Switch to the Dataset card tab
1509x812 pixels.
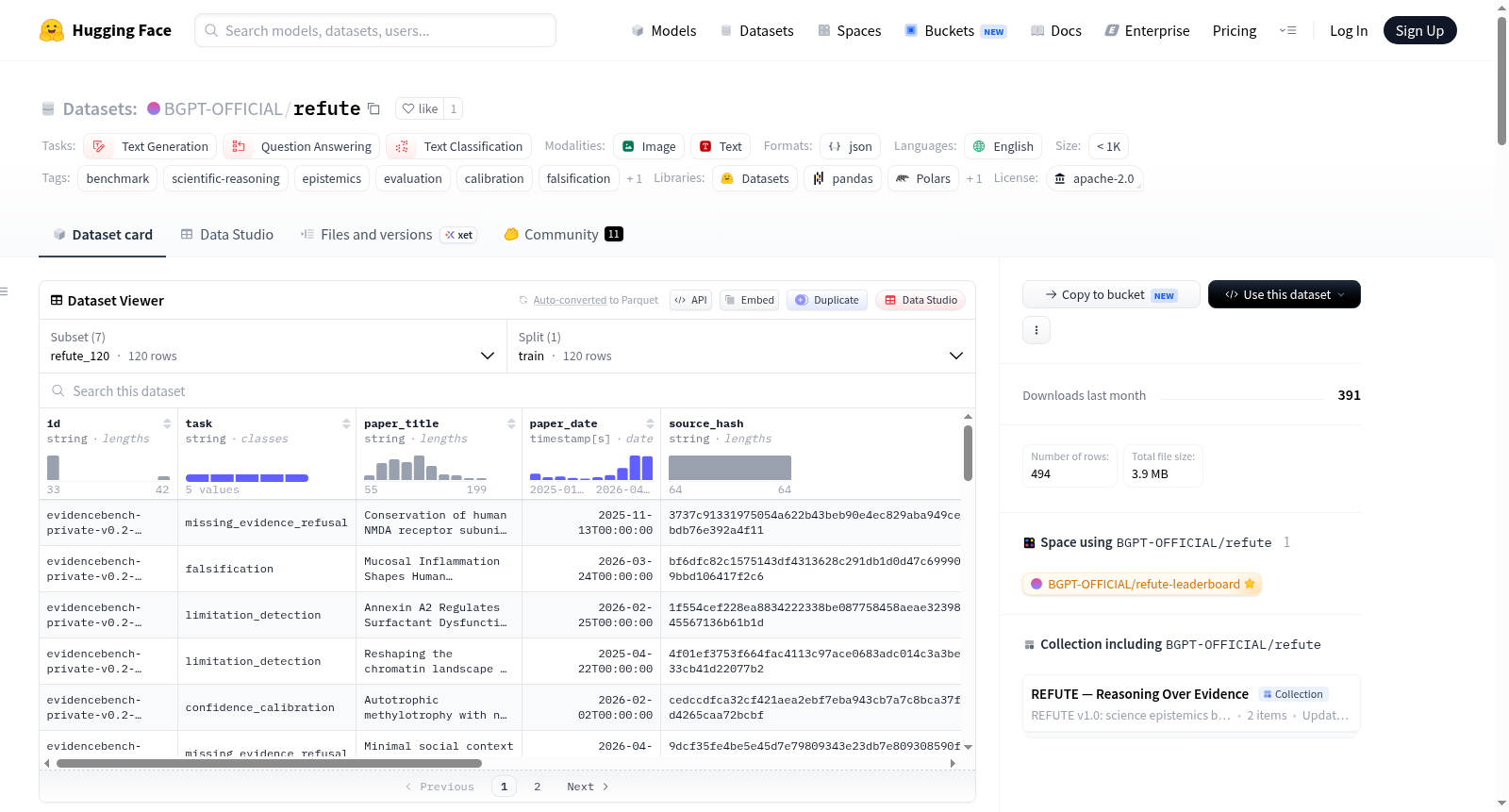pos(102,234)
